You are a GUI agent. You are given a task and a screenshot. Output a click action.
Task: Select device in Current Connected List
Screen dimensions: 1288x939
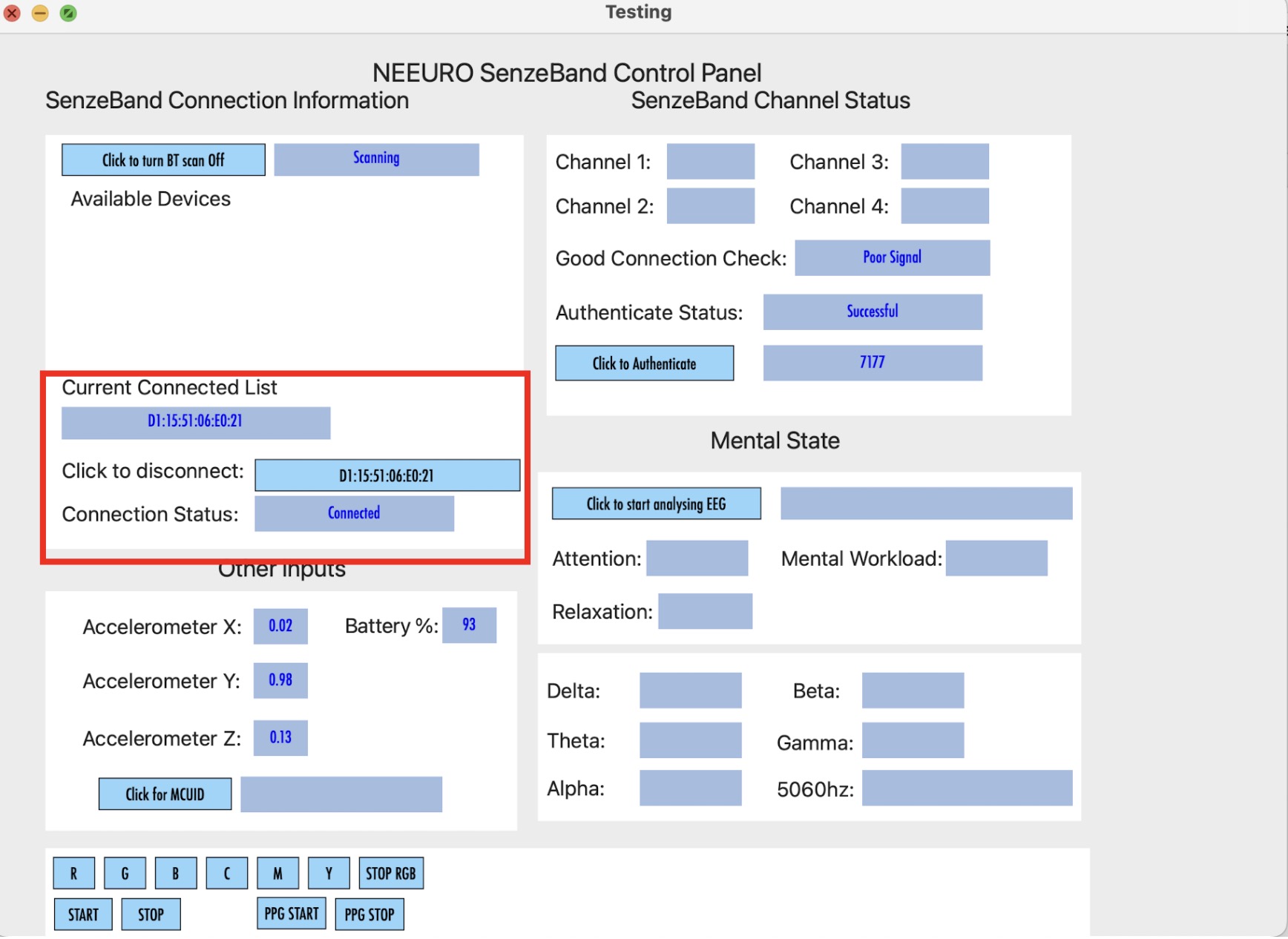tap(196, 422)
